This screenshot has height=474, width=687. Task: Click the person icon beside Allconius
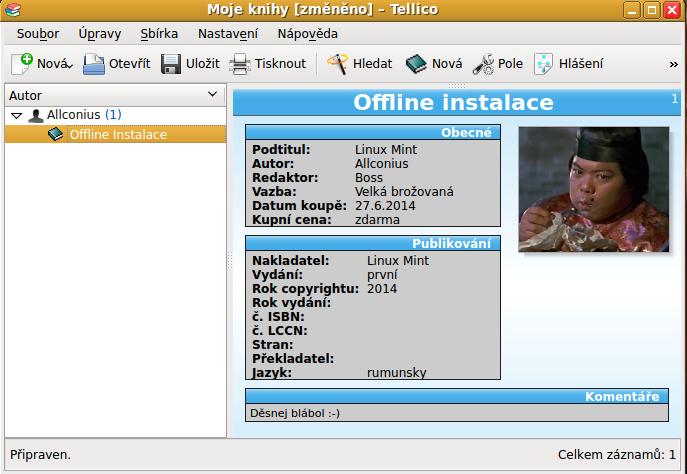click(35, 116)
